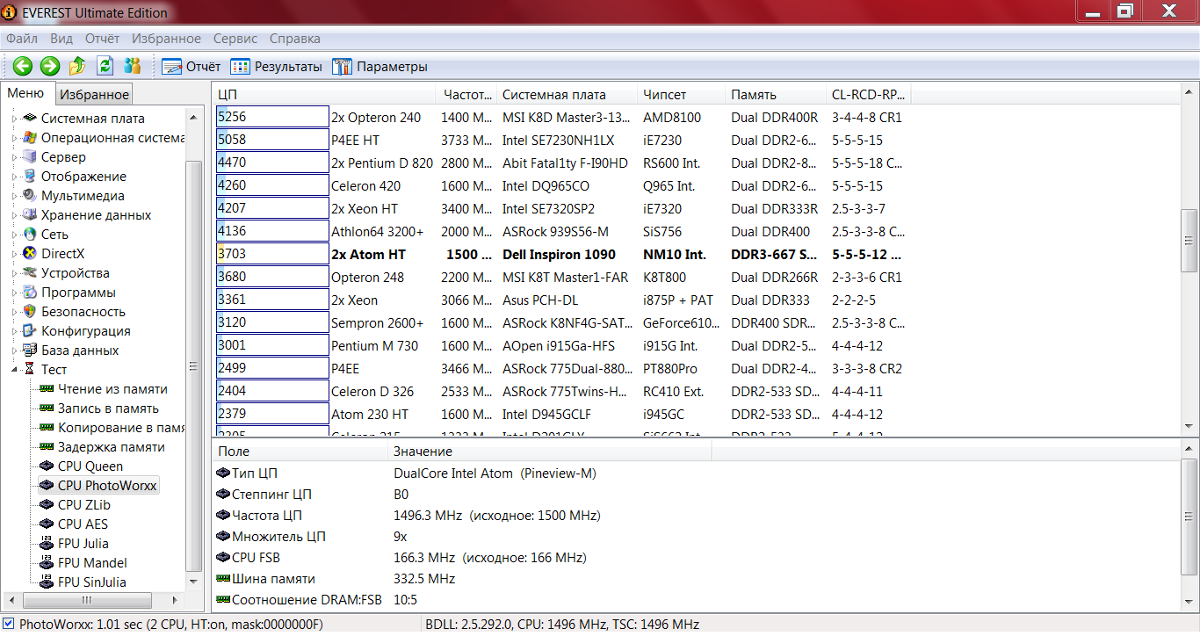Open the Отчёт menu in menu bar
The image size is (1200, 633).
[x=102, y=38]
